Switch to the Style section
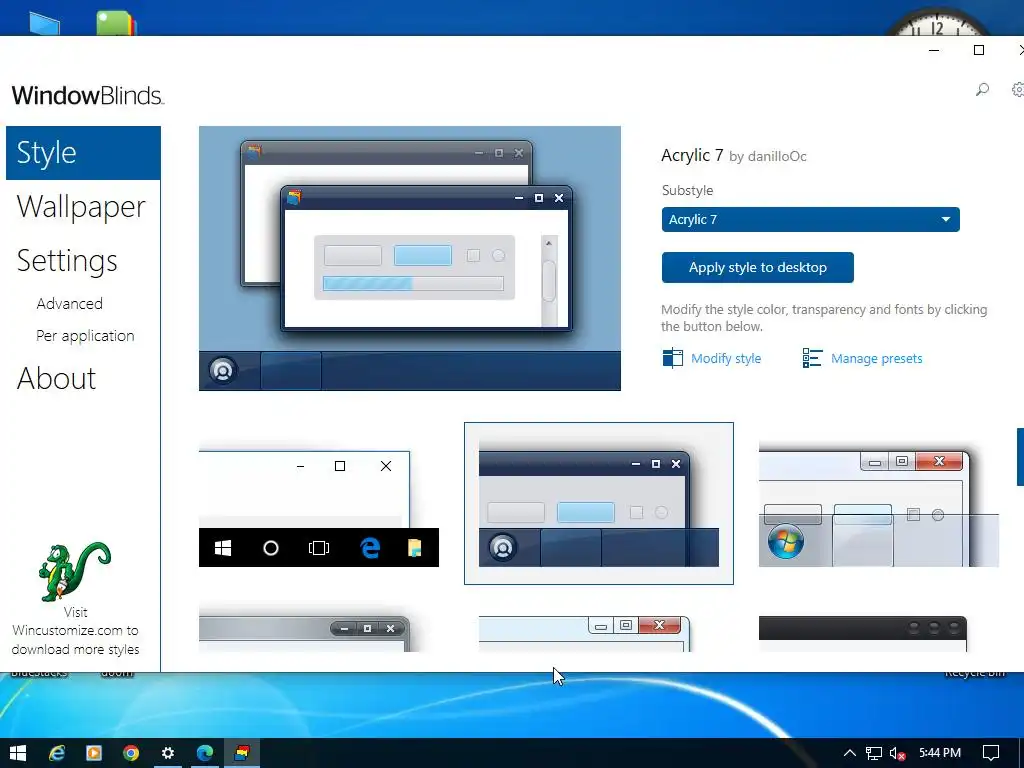The height and width of the screenshot is (768, 1024). click(84, 153)
